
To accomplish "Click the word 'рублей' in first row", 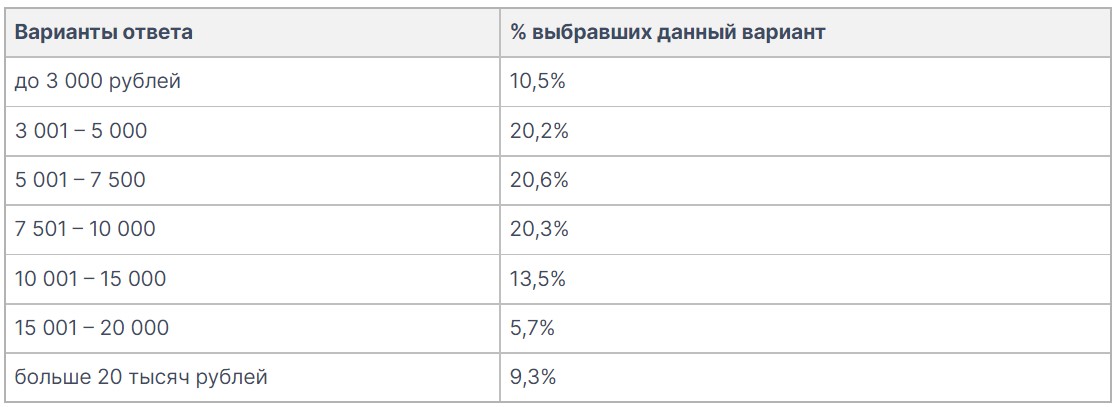I will coord(145,83).
